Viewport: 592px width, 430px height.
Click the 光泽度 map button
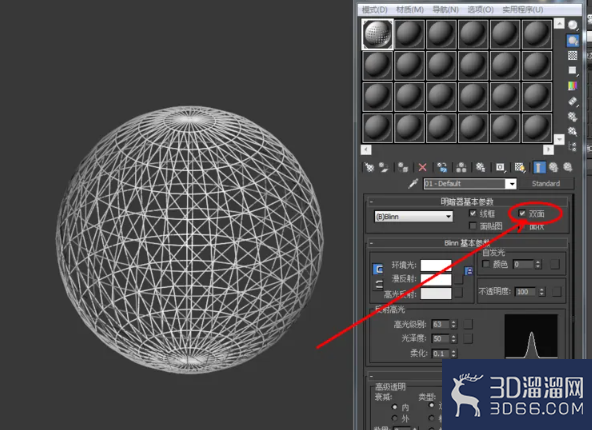(x=468, y=339)
